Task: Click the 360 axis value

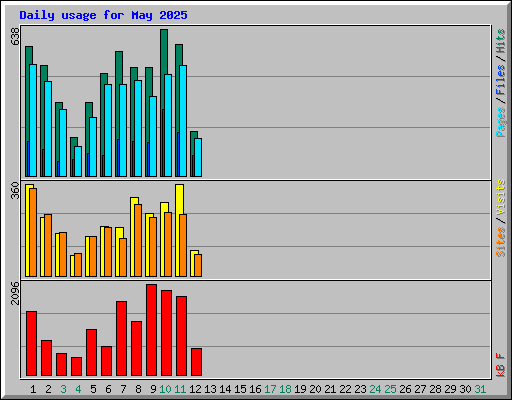Action: tap(15, 190)
